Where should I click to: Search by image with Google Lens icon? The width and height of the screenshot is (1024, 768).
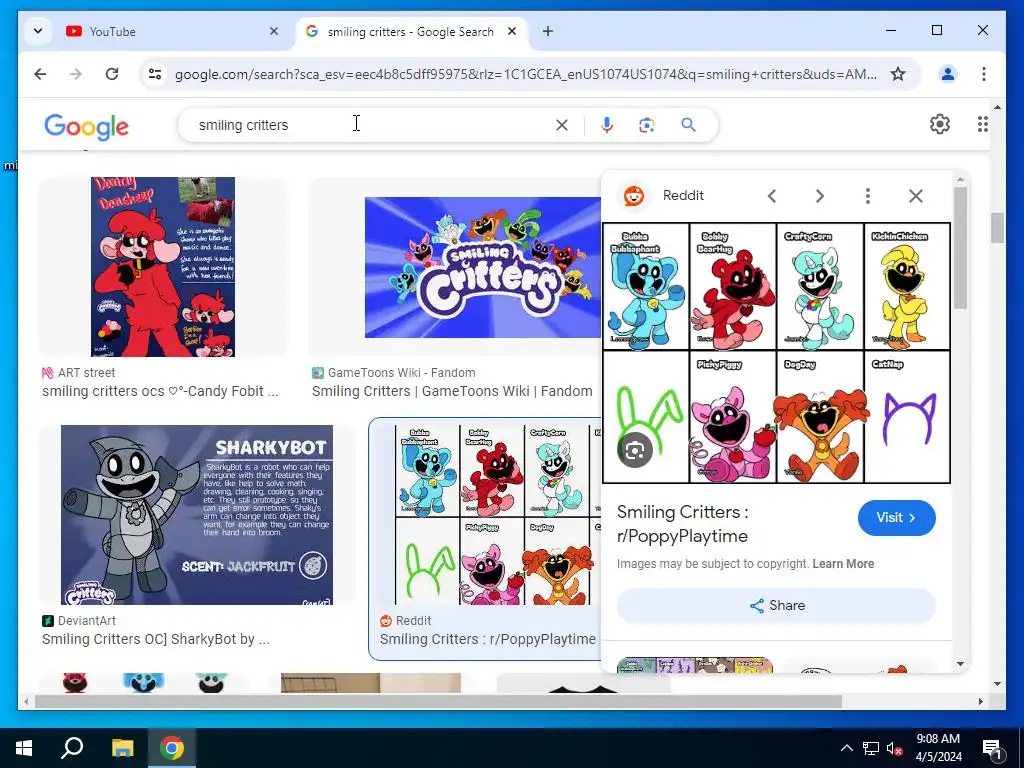647,125
